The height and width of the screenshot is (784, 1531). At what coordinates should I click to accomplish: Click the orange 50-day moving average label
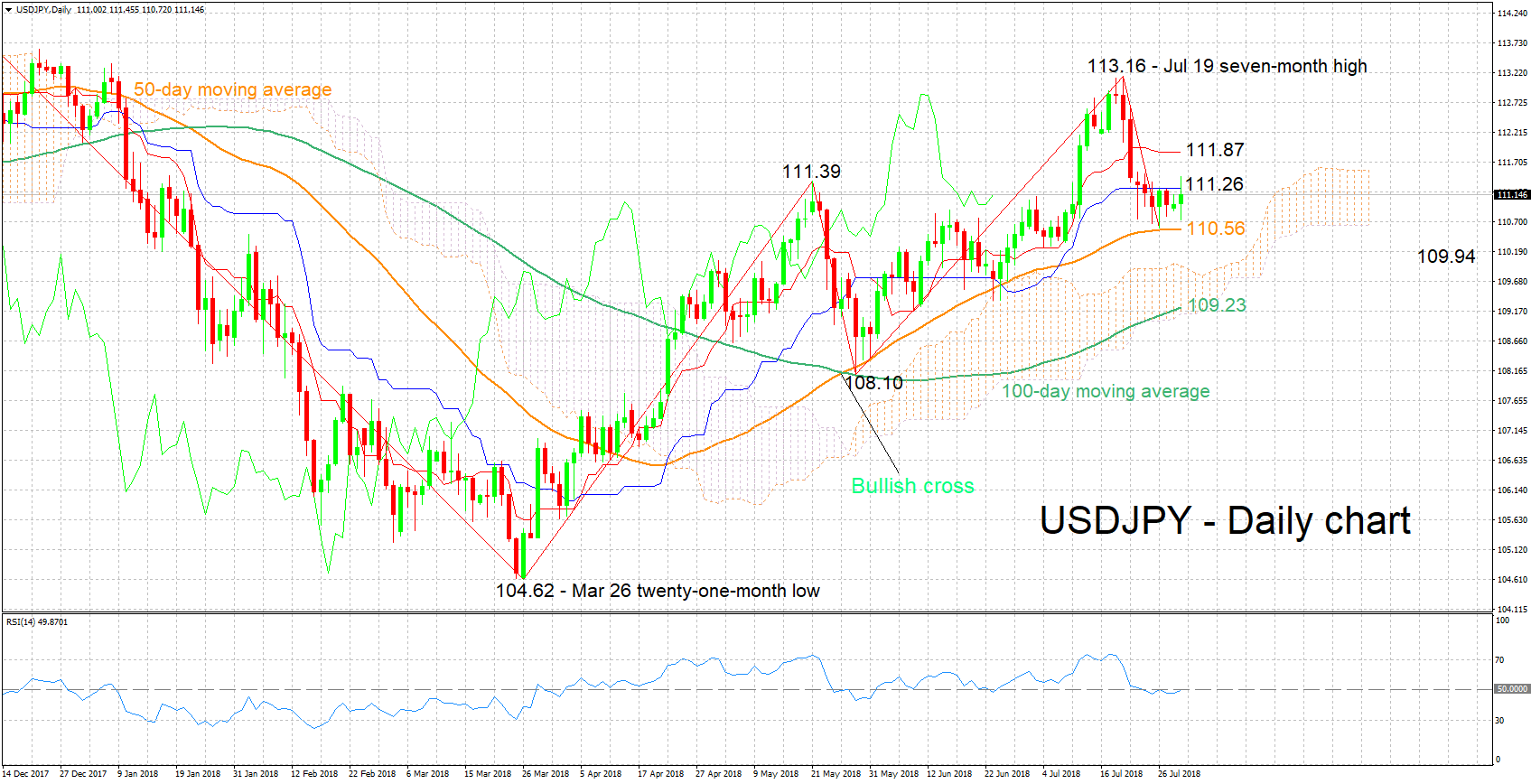pos(232,89)
